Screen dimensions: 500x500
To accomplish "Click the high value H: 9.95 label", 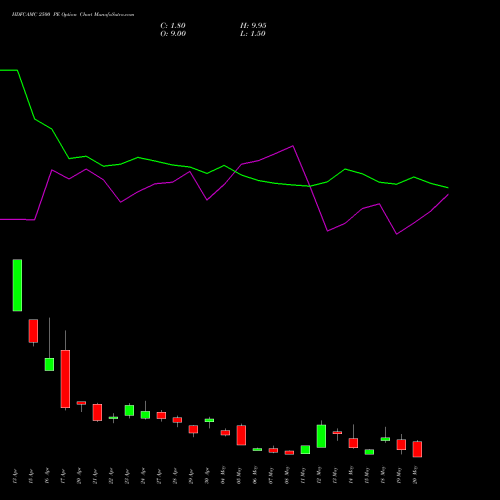I will pos(253,26).
